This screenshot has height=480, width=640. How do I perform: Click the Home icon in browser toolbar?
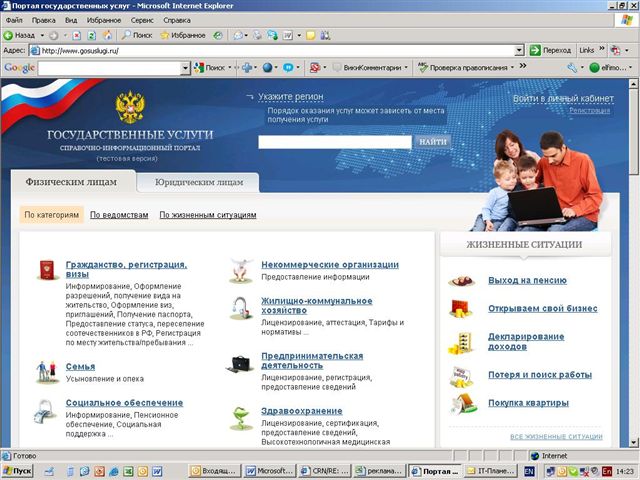122,35
